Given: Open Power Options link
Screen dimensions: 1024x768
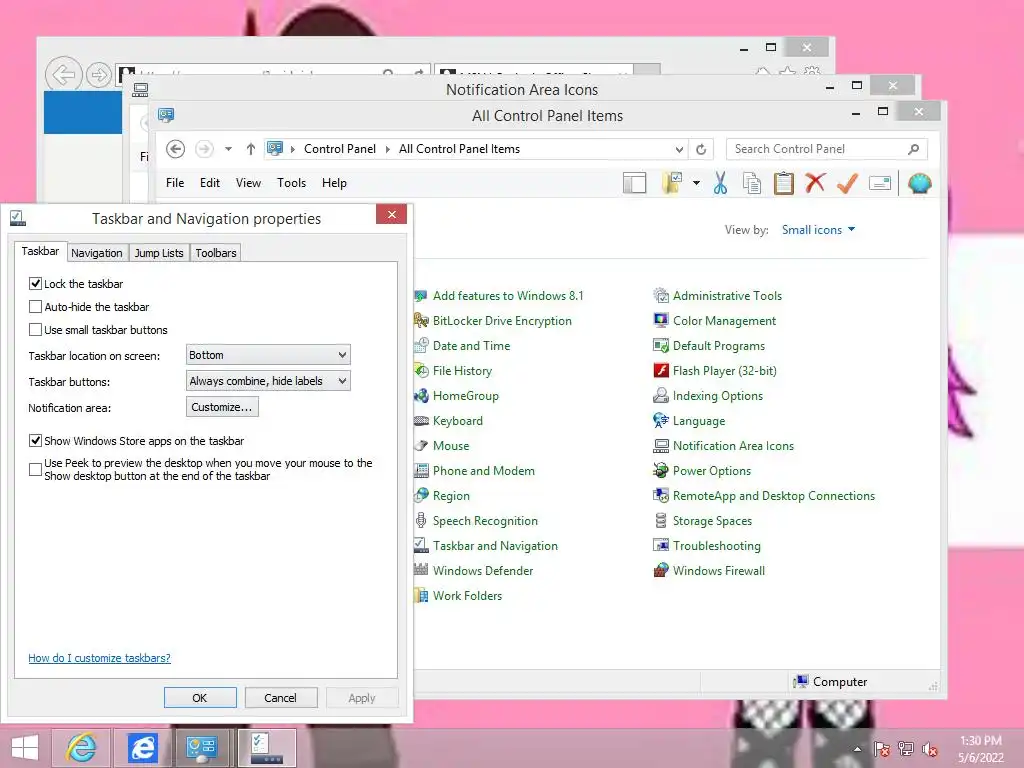Looking at the screenshot, I should pyautogui.click(x=711, y=470).
